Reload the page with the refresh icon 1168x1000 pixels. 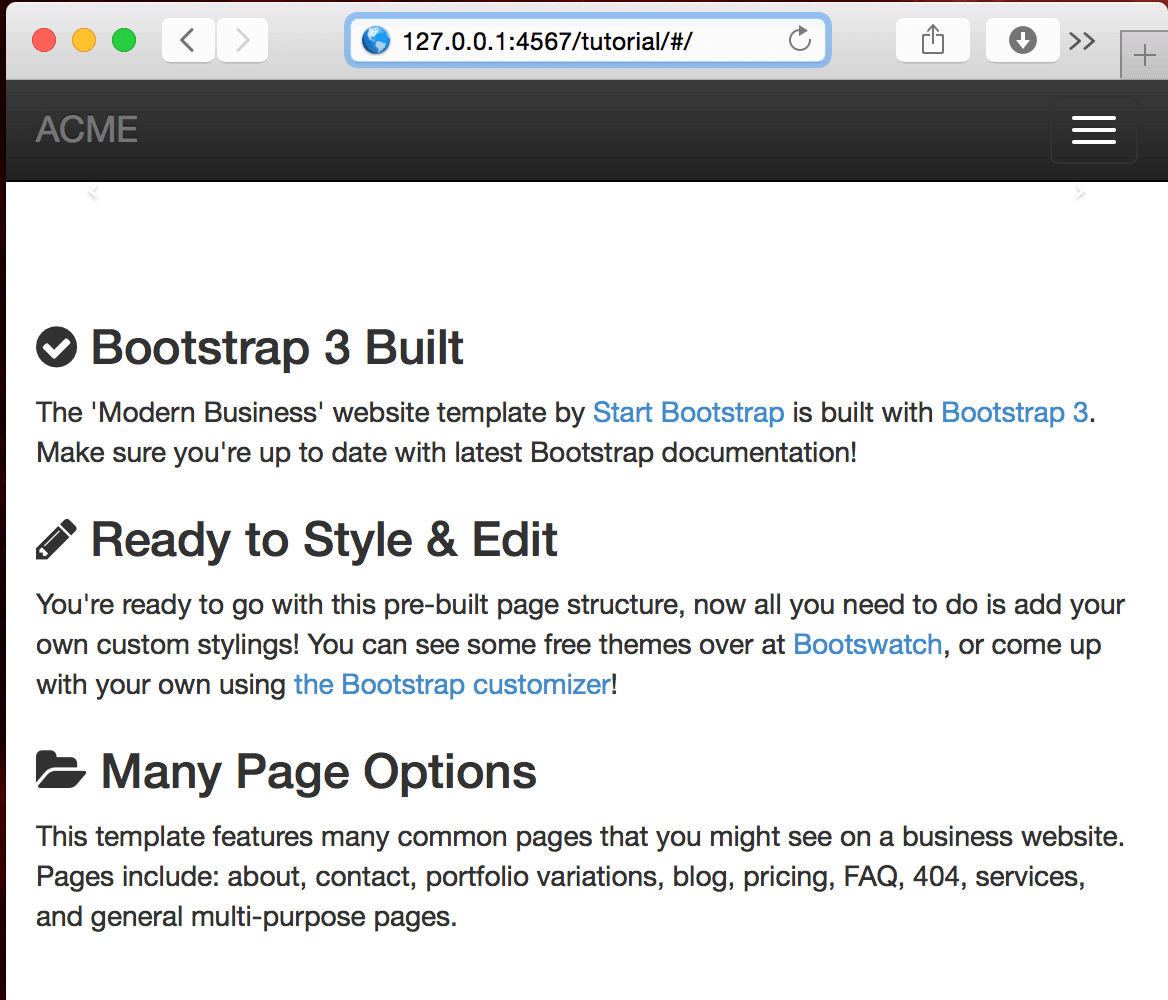coord(799,39)
